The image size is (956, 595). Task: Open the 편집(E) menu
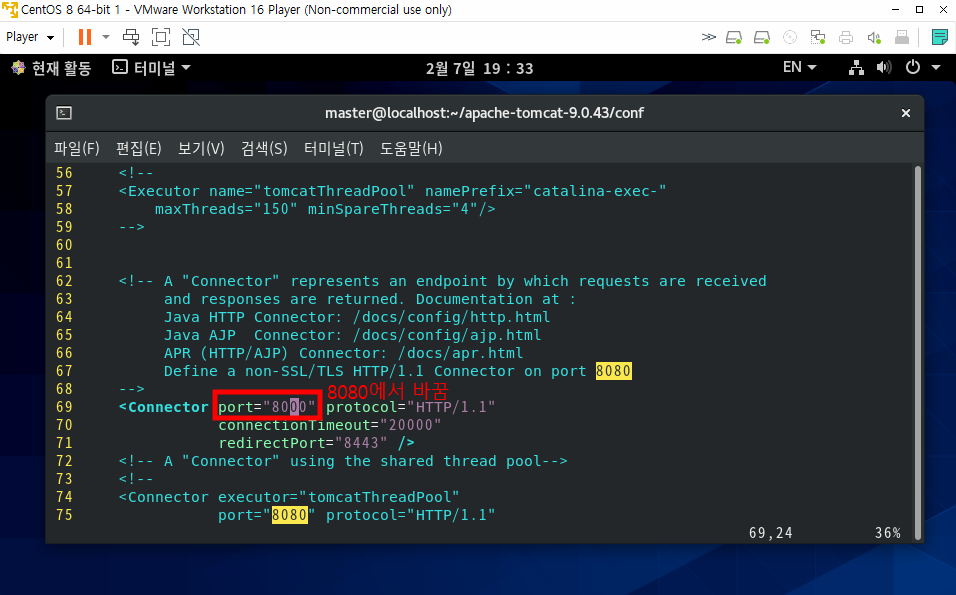138,148
